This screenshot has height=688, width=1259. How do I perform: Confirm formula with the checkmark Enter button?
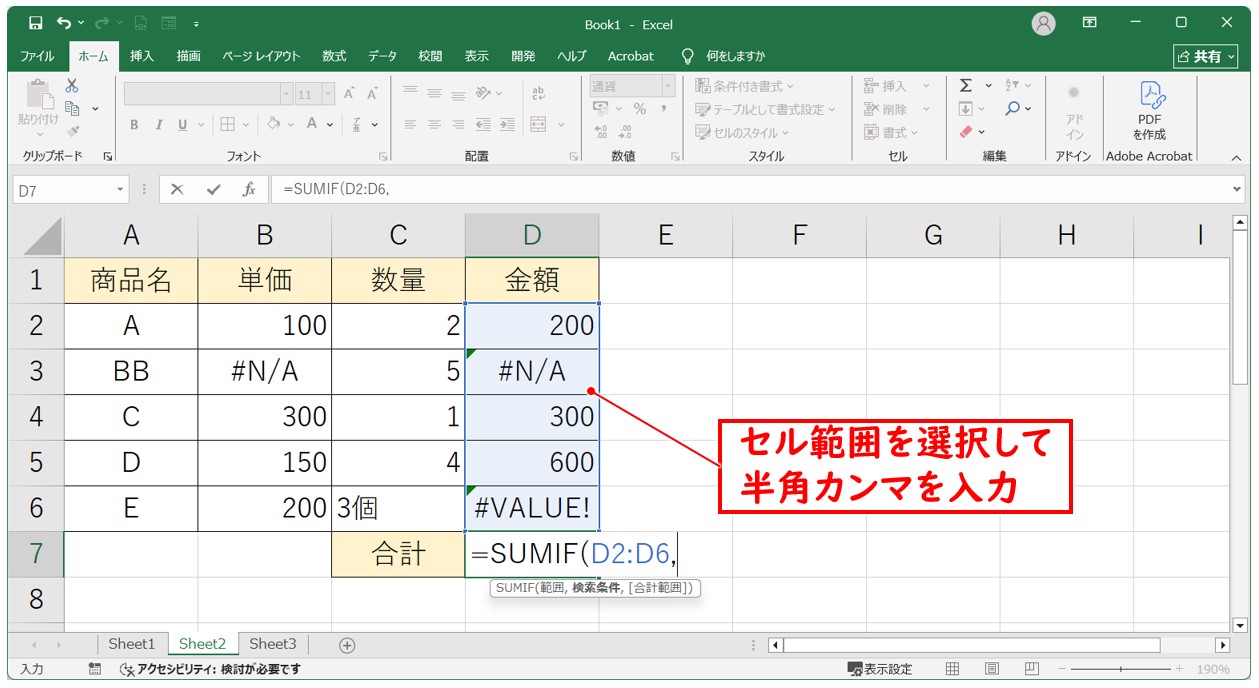tap(213, 189)
